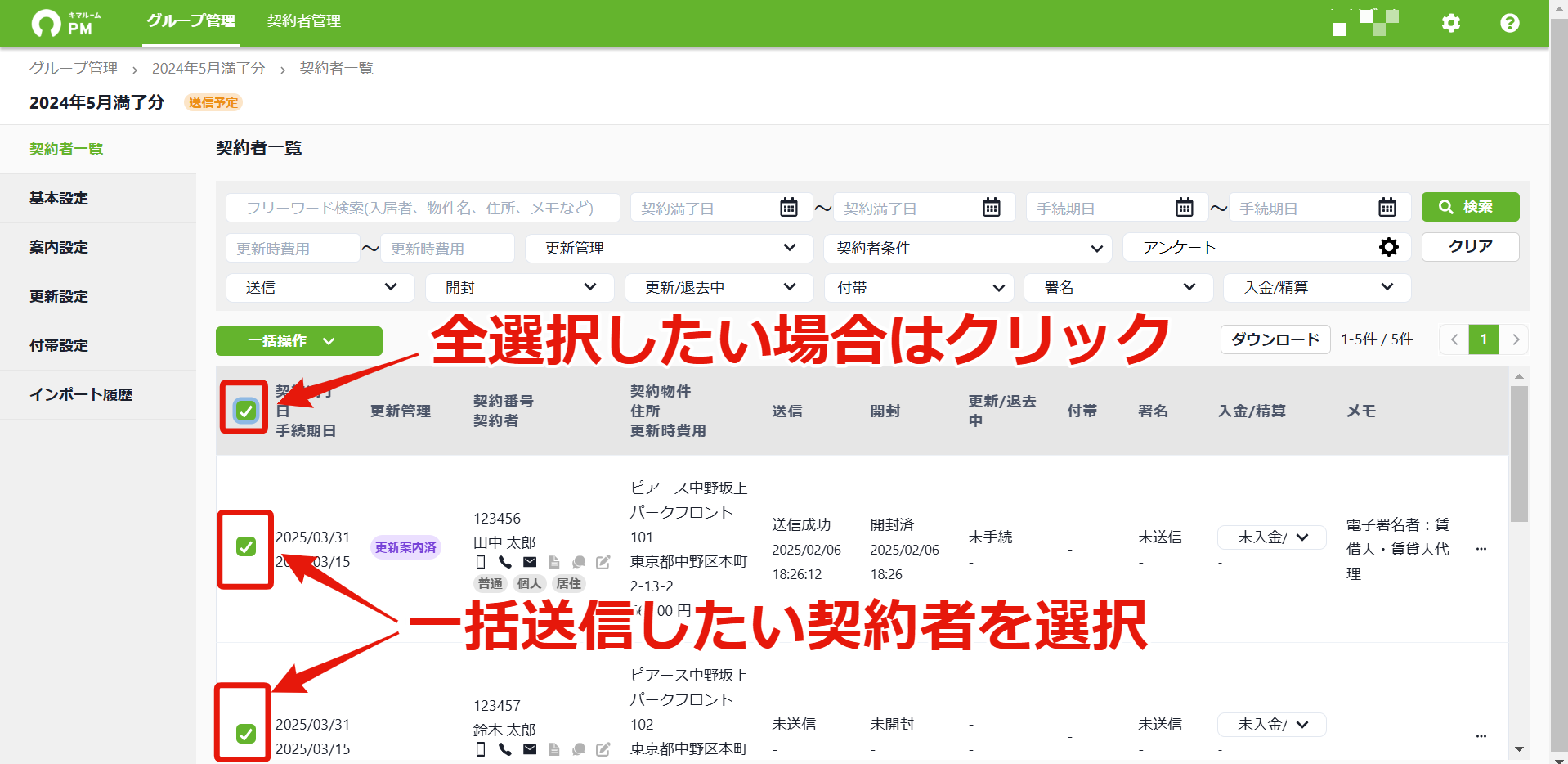This screenshot has width=1568, height=764.
Task: Select 契約者一覧 in sidebar
Action: pyautogui.click(x=98, y=149)
